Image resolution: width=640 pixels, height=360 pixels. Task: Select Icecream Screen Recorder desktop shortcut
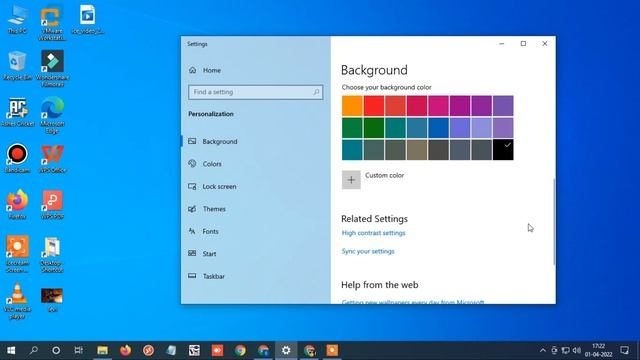pyautogui.click(x=17, y=254)
